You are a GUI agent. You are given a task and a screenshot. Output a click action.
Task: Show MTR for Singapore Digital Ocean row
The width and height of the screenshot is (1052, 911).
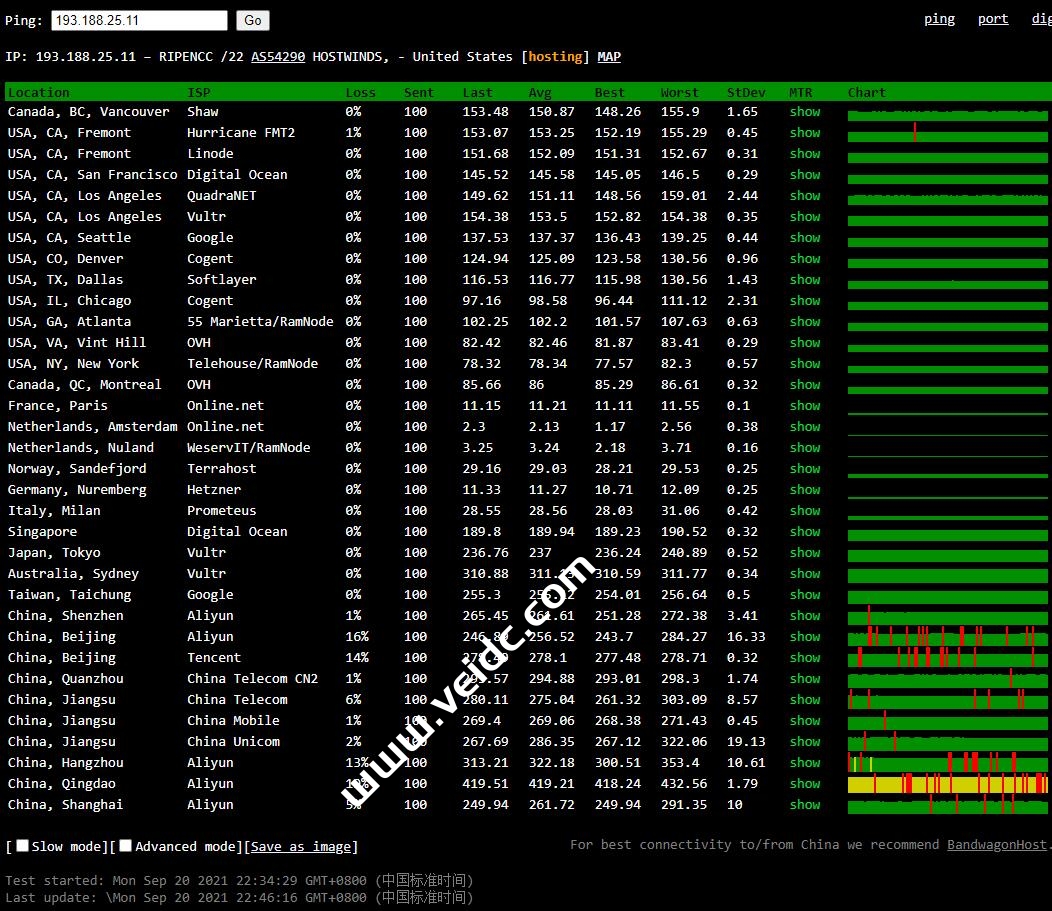tap(804, 532)
